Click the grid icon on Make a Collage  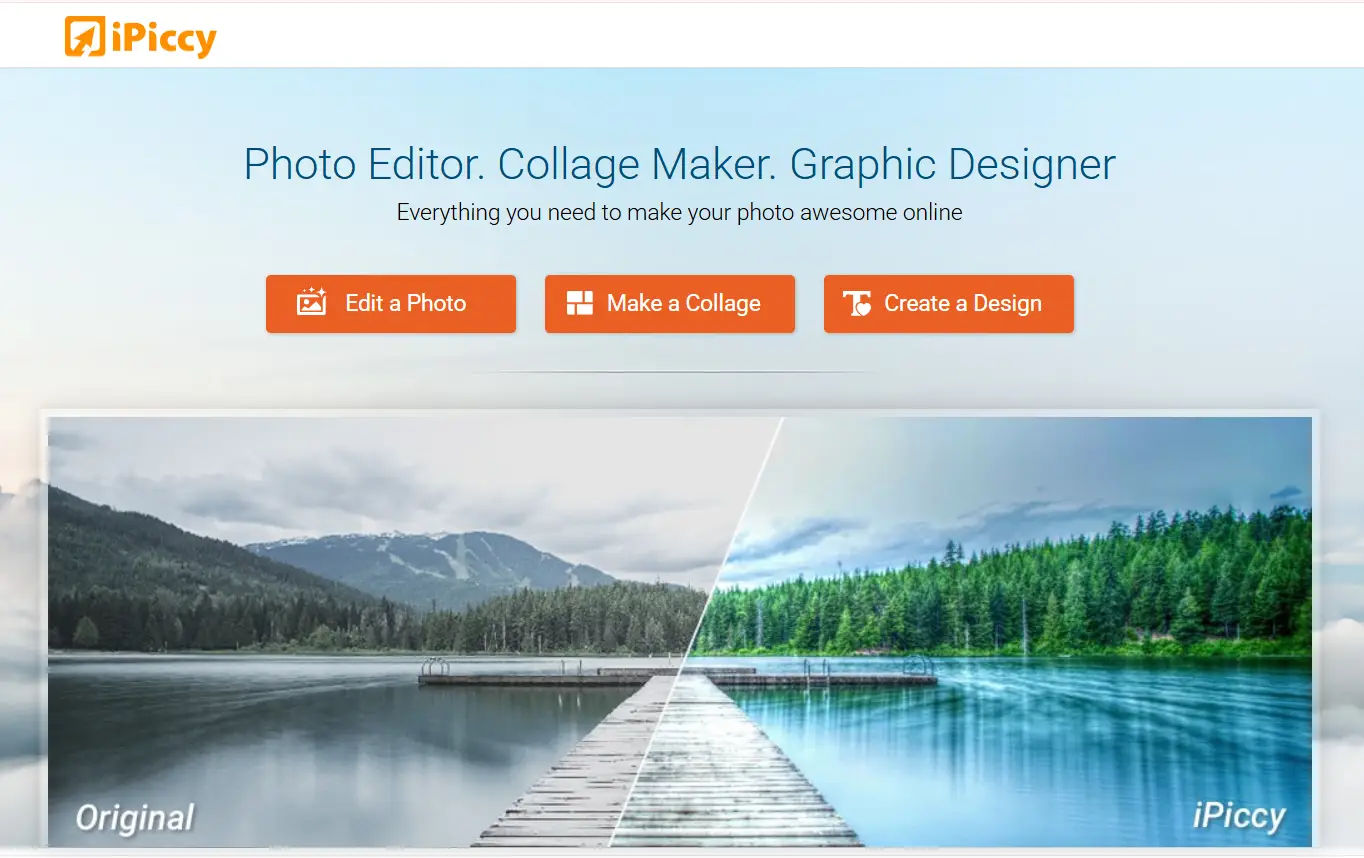(580, 304)
